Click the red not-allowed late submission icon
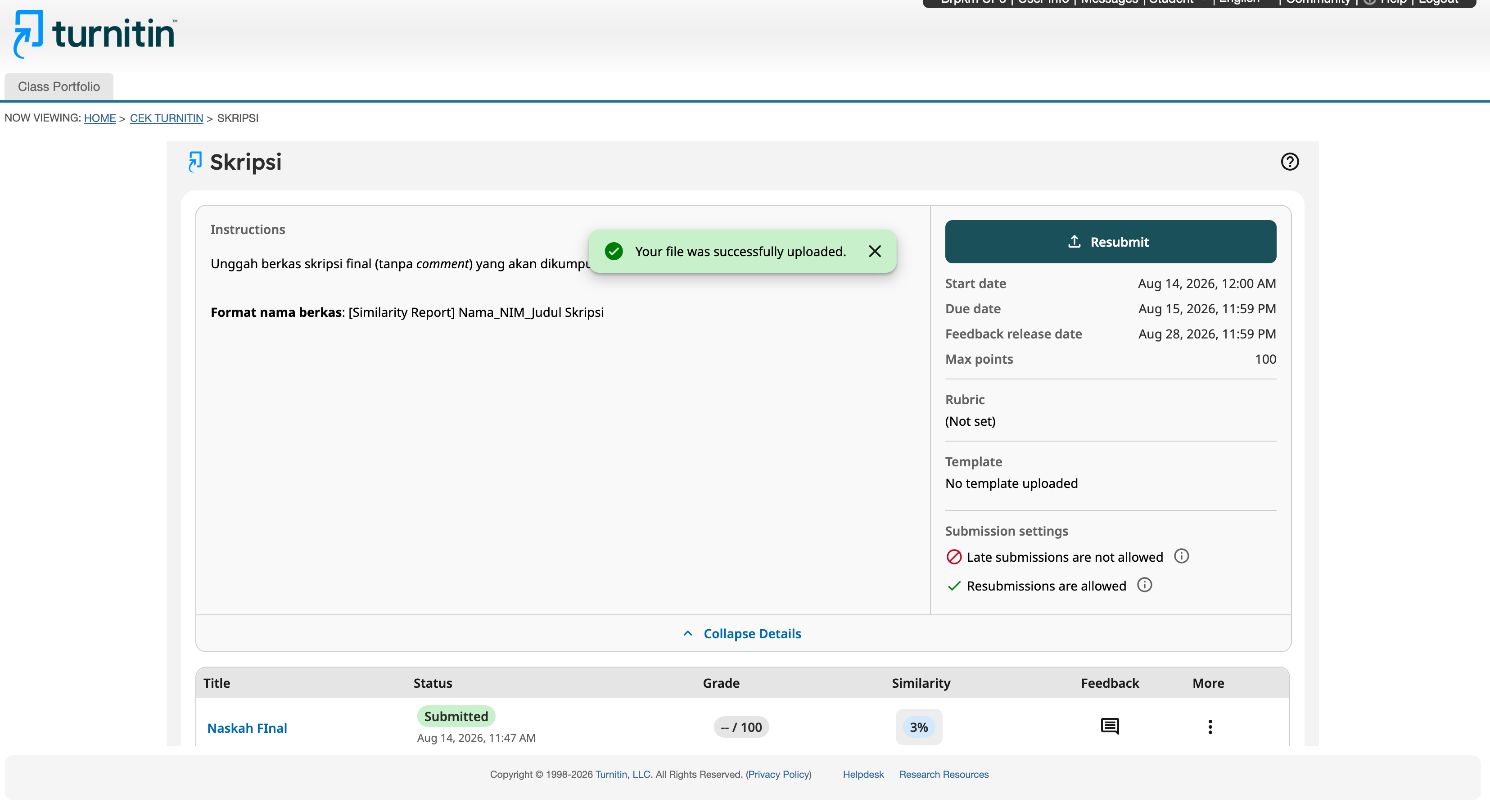 coord(954,557)
